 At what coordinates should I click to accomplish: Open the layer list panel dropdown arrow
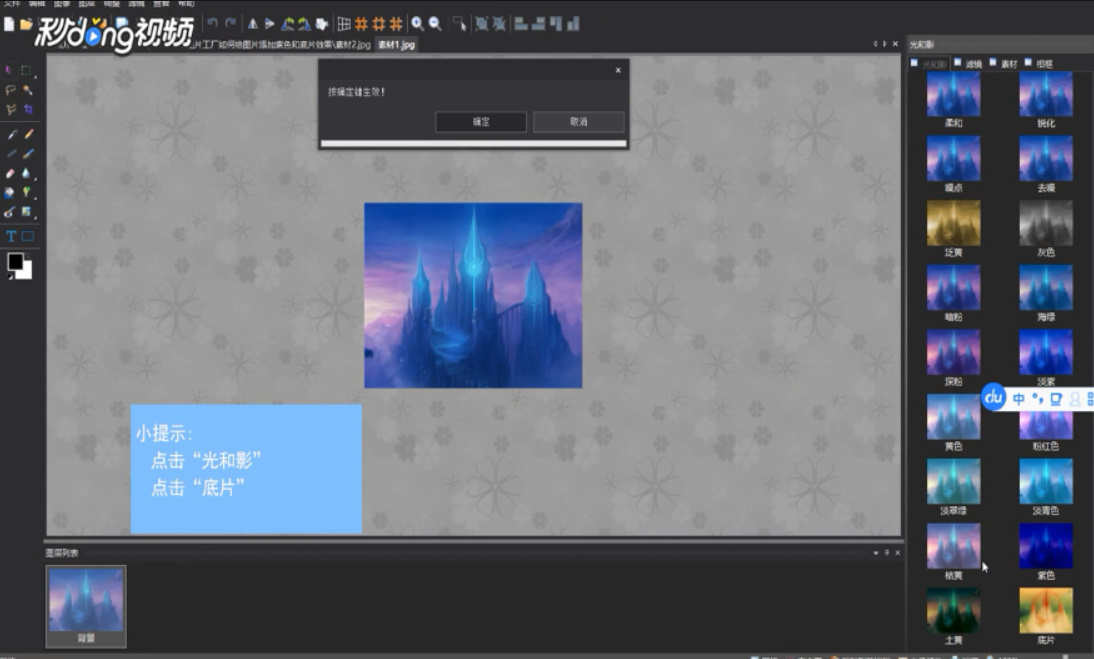coord(876,553)
